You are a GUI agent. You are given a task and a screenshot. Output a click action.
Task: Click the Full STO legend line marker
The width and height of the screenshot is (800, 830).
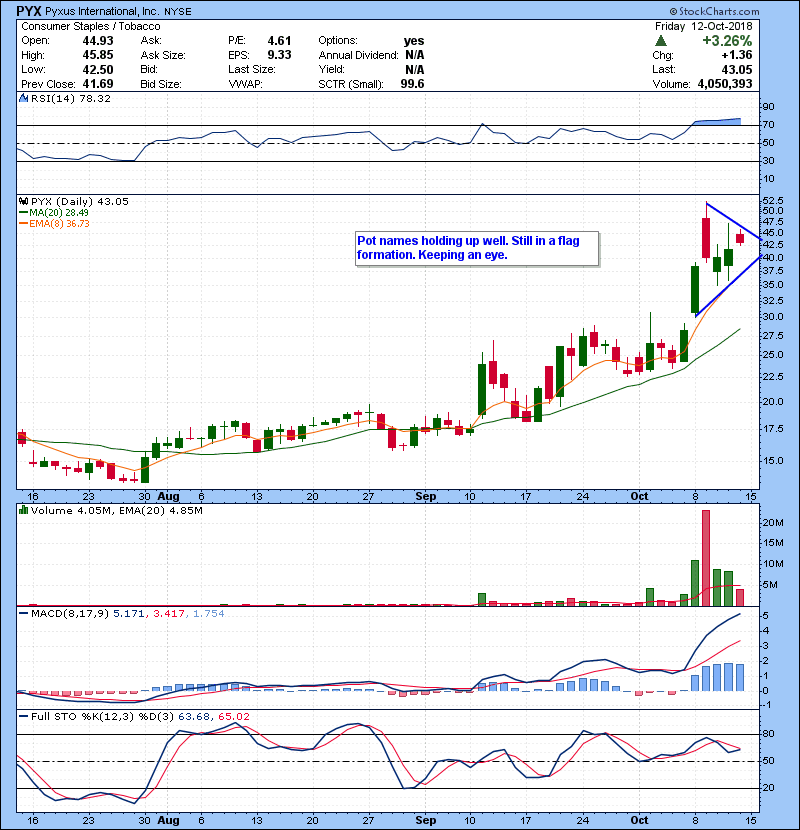(23, 716)
